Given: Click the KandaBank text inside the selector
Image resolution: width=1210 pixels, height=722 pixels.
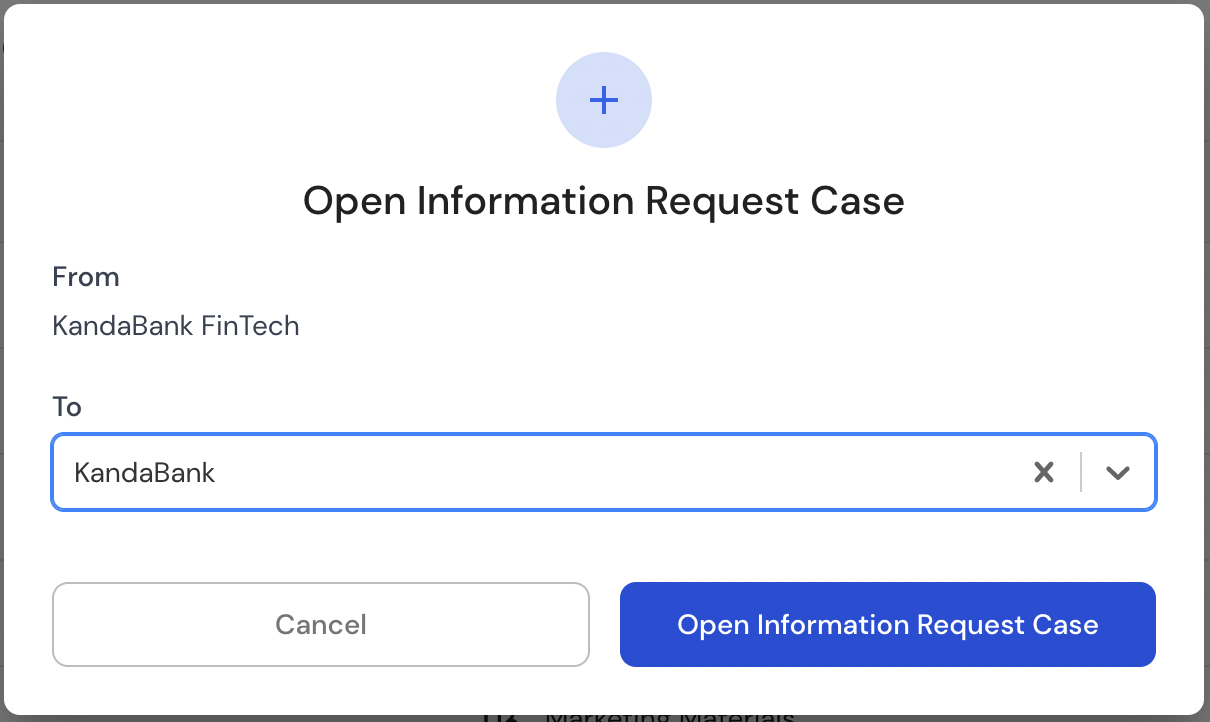Looking at the screenshot, I should [145, 472].
